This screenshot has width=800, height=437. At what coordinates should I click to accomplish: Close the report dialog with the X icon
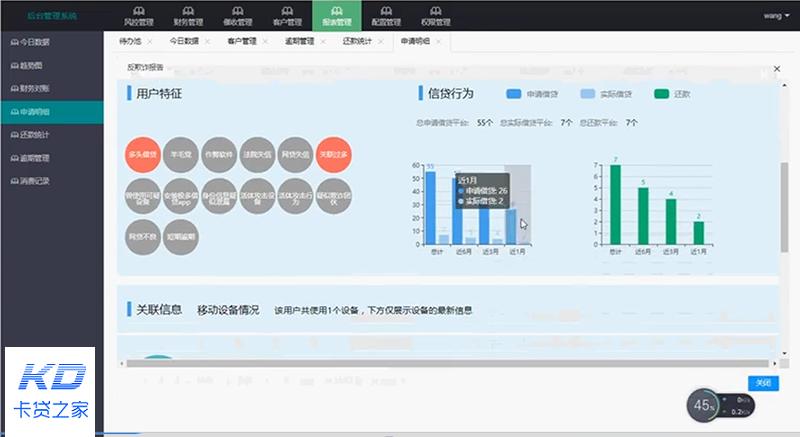click(777, 69)
